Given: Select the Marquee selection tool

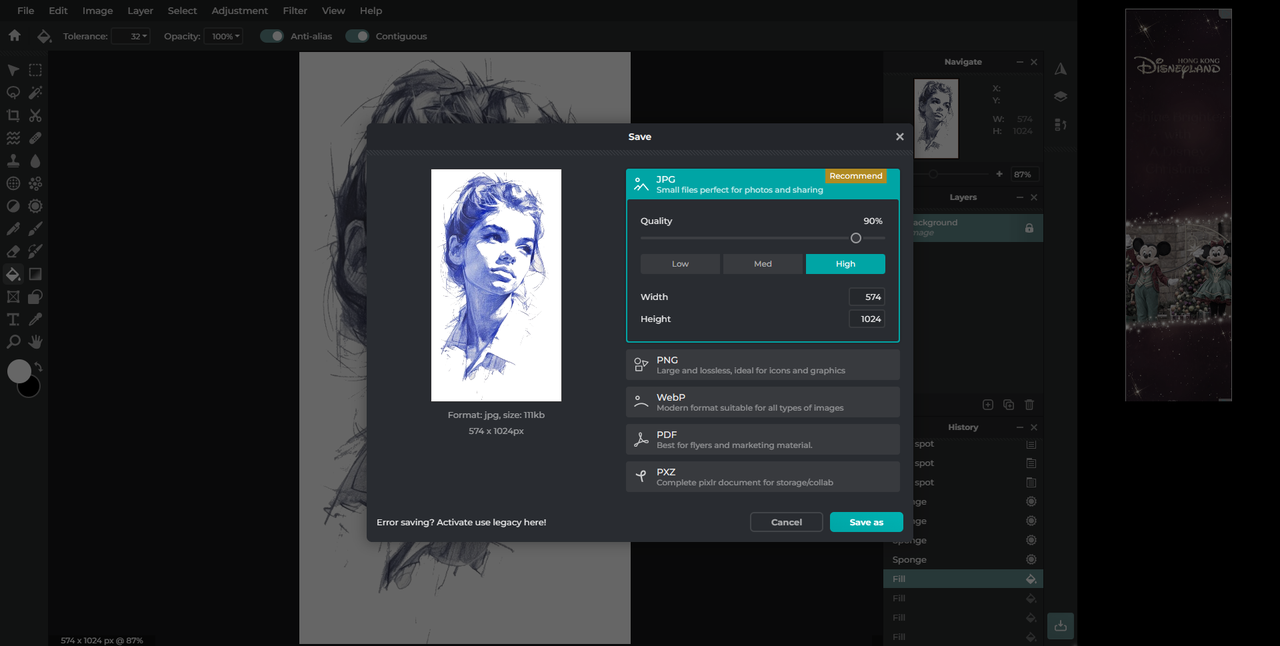Looking at the screenshot, I should 35,70.
